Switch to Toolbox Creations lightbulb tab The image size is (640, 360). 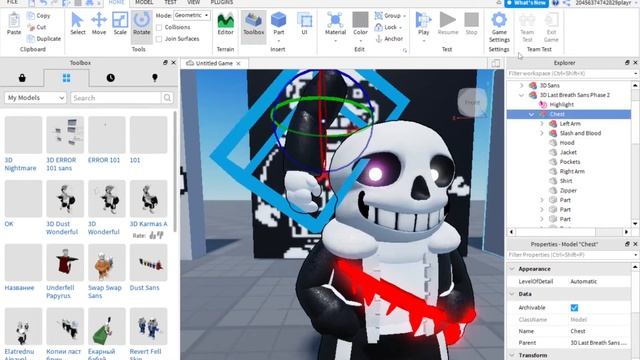pyautogui.click(x=155, y=78)
